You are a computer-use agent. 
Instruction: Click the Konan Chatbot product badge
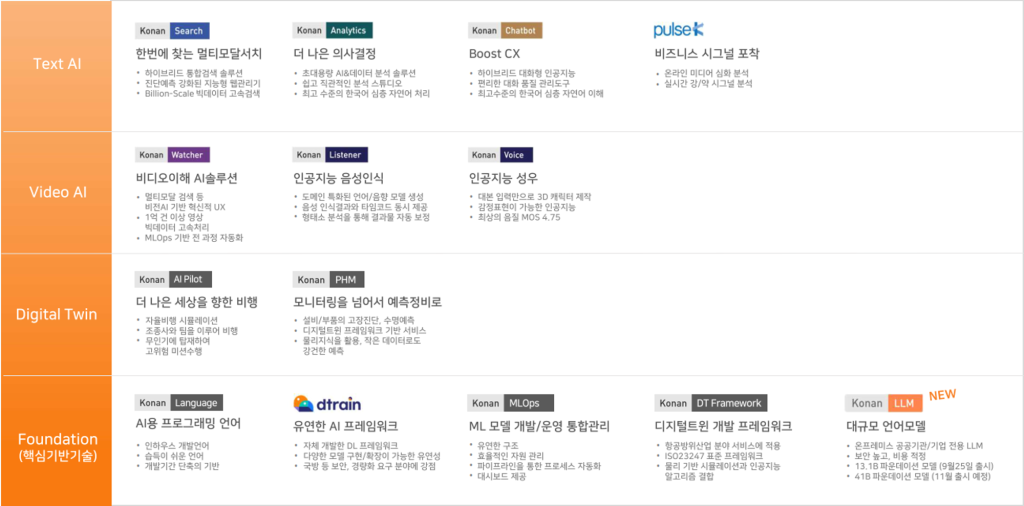tap(505, 31)
